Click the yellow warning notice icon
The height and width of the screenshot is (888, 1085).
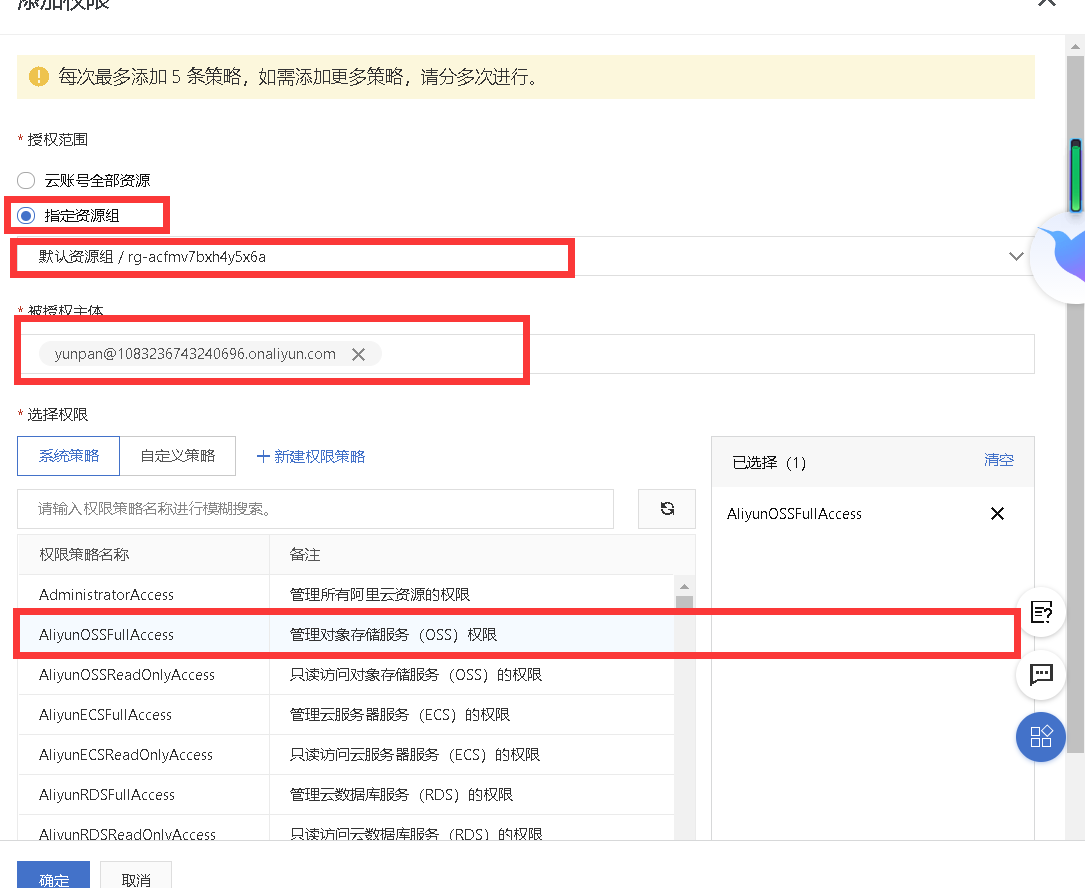[39, 76]
